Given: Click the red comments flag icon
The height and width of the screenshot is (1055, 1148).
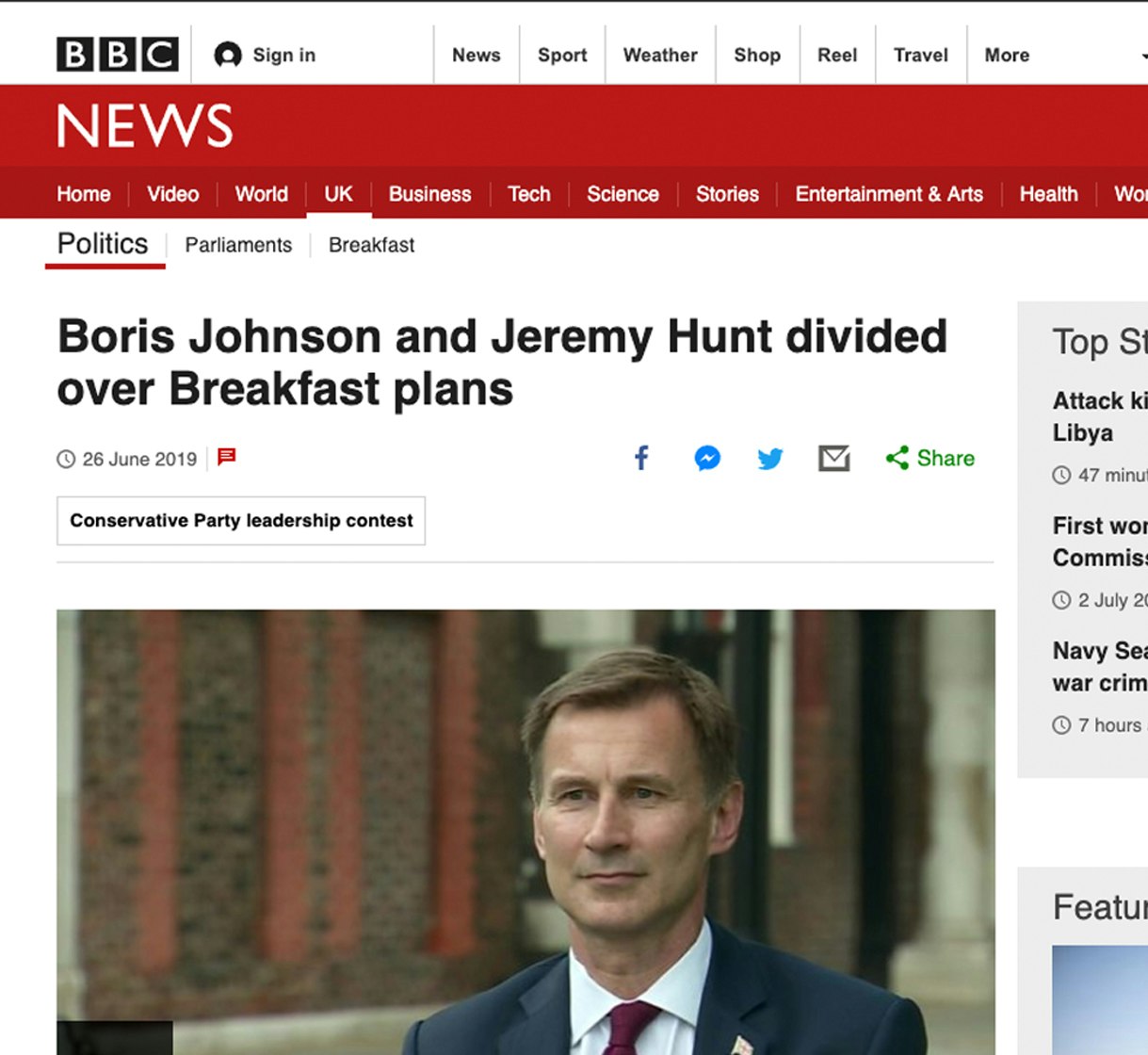Looking at the screenshot, I should [x=226, y=457].
